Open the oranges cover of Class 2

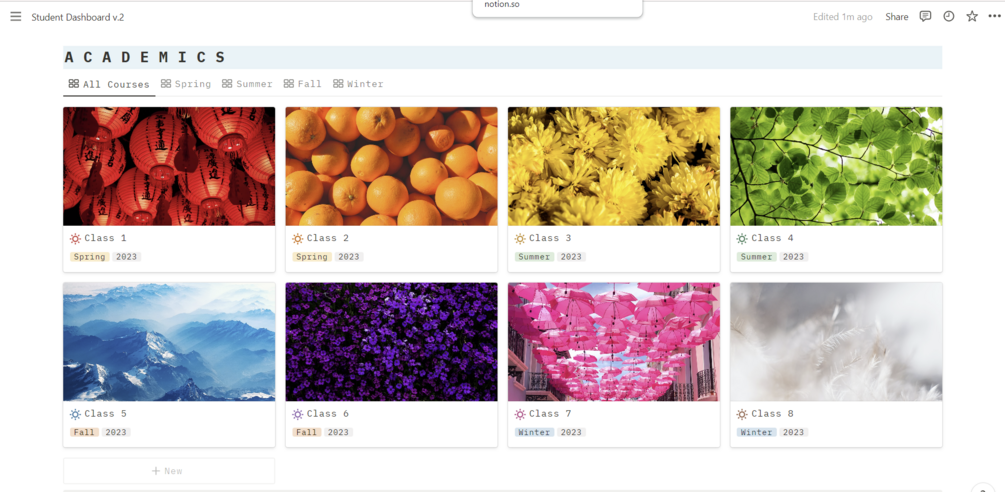click(392, 166)
